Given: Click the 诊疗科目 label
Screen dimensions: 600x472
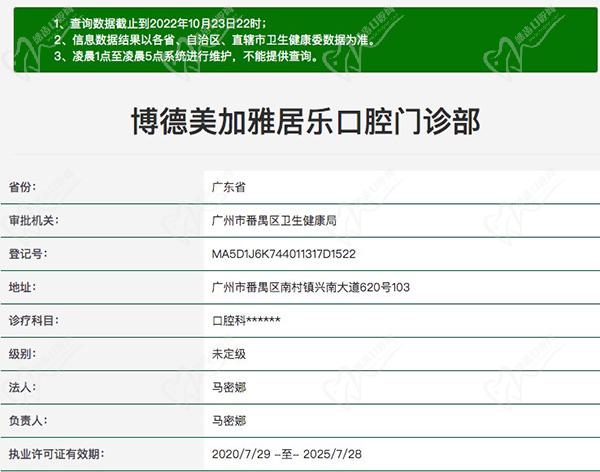Looking at the screenshot, I should coord(34,321).
